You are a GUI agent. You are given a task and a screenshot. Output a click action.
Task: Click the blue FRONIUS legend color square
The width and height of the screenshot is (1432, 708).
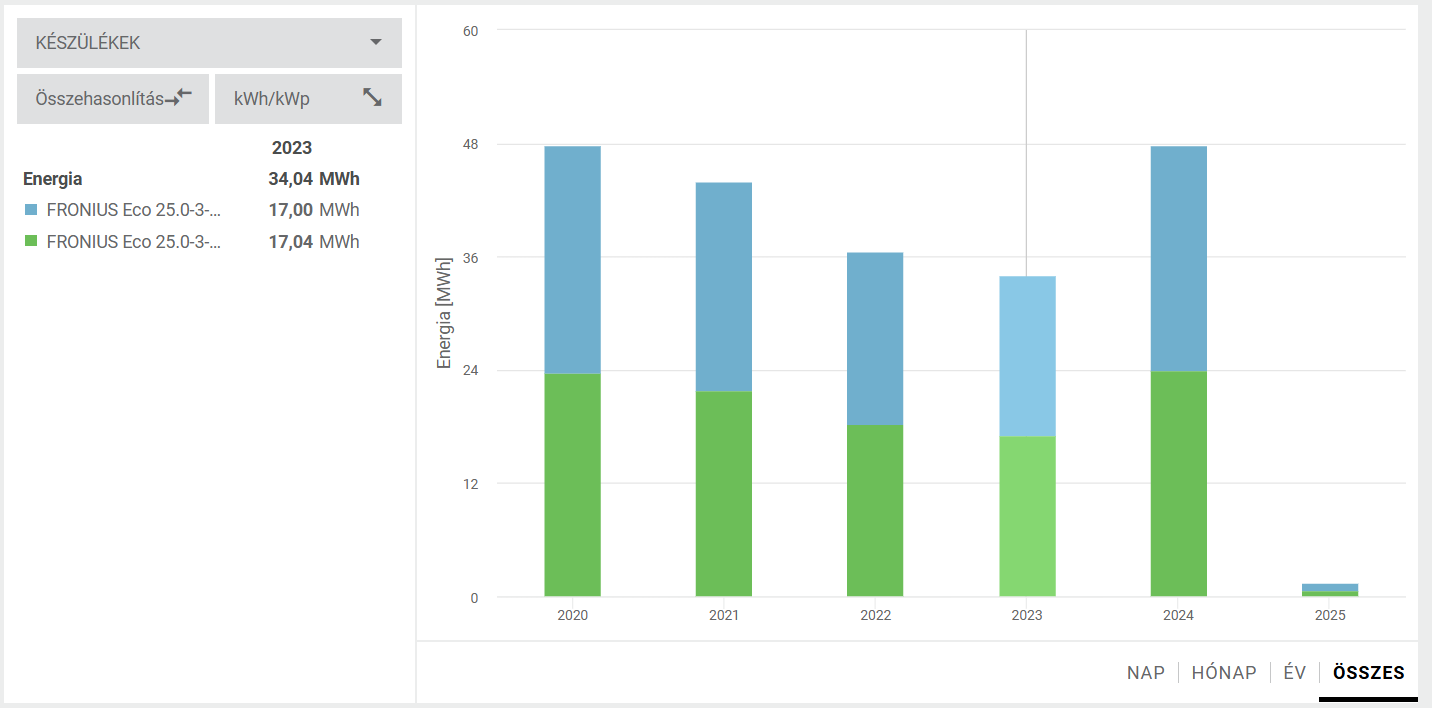pos(31,210)
